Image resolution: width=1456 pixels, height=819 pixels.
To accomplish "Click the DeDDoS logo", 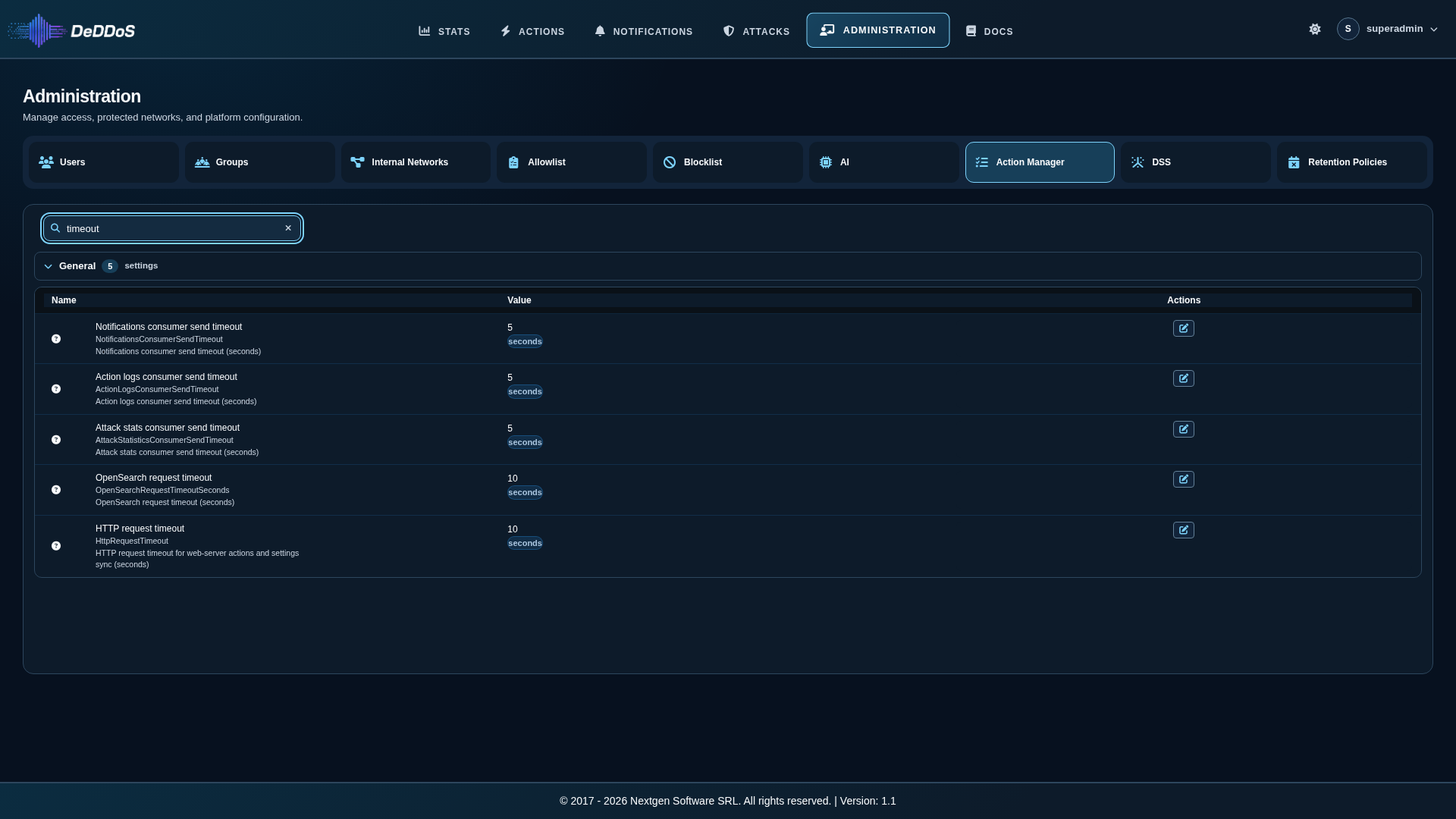I will (71, 30).
